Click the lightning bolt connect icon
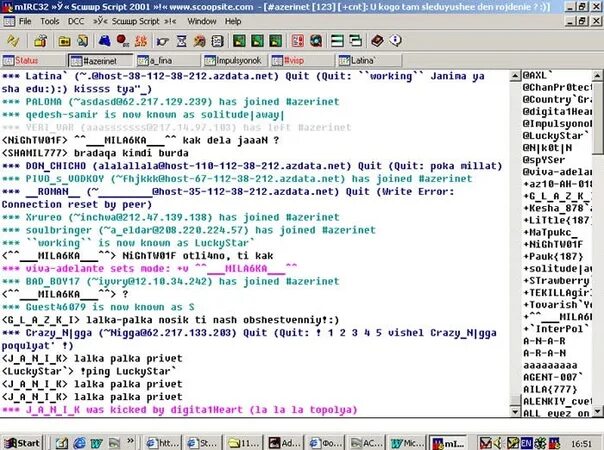Image resolution: width=604 pixels, height=450 pixels. coord(13,40)
